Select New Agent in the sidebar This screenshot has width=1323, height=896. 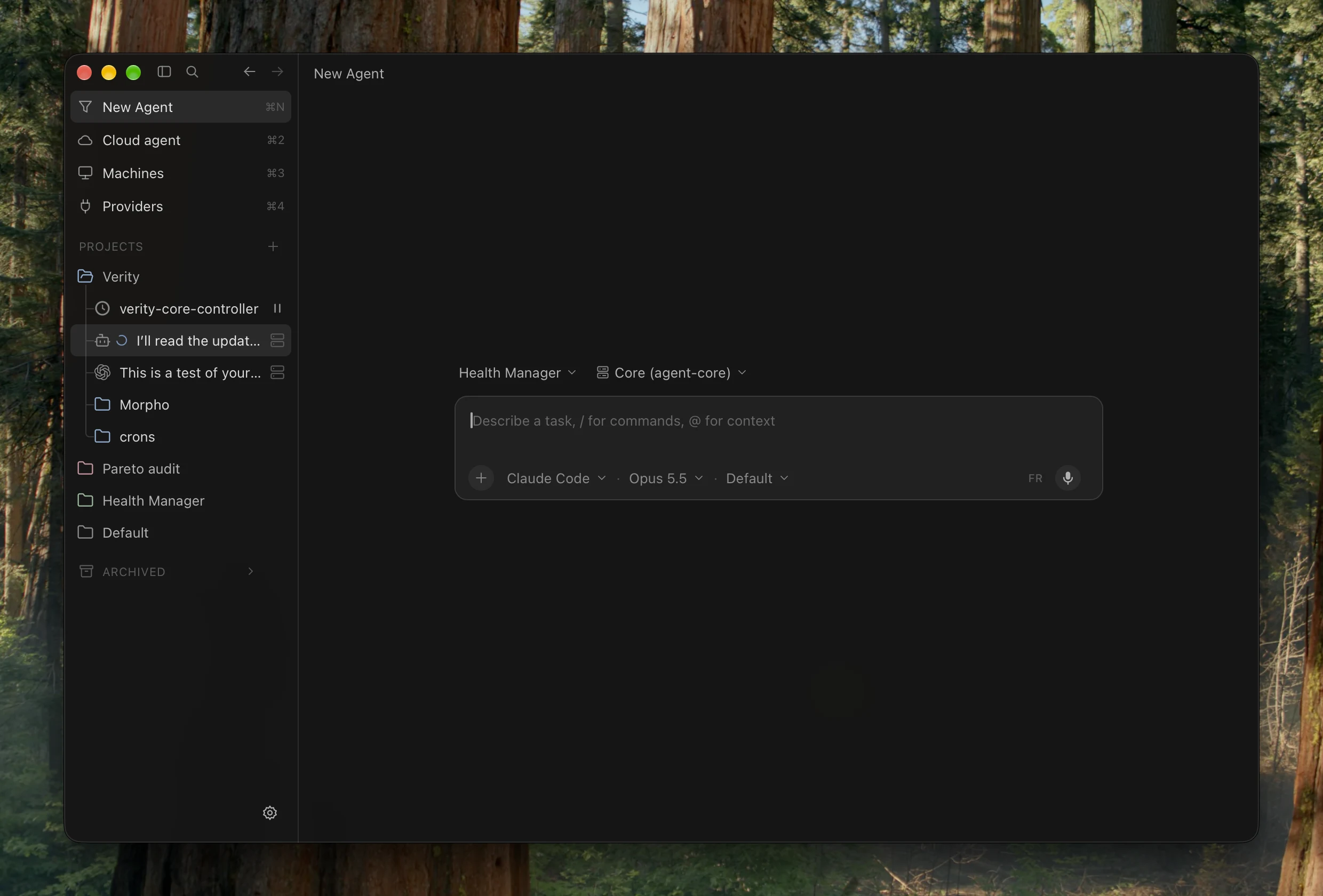click(x=180, y=107)
